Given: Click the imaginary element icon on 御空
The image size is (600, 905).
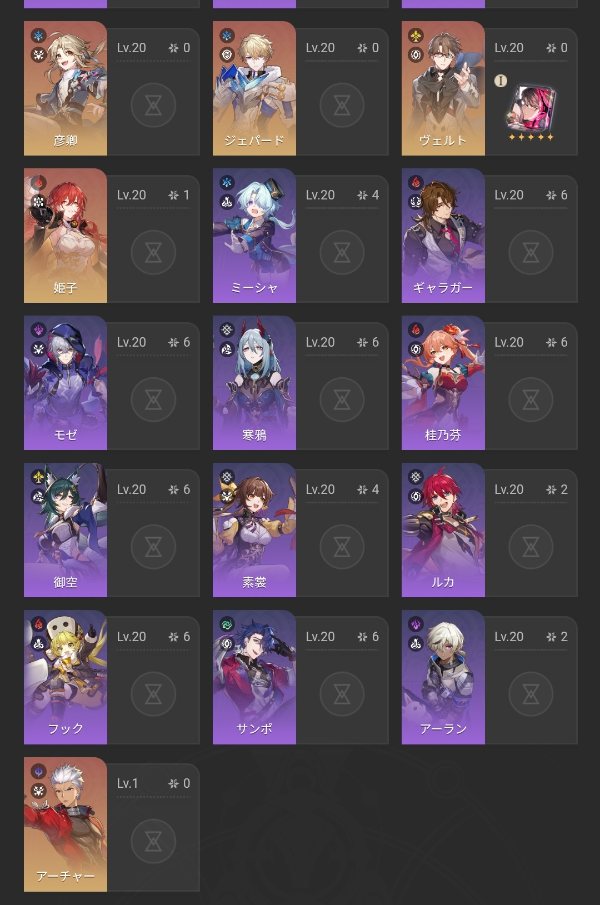Looking at the screenshot, I should point(39,477).
